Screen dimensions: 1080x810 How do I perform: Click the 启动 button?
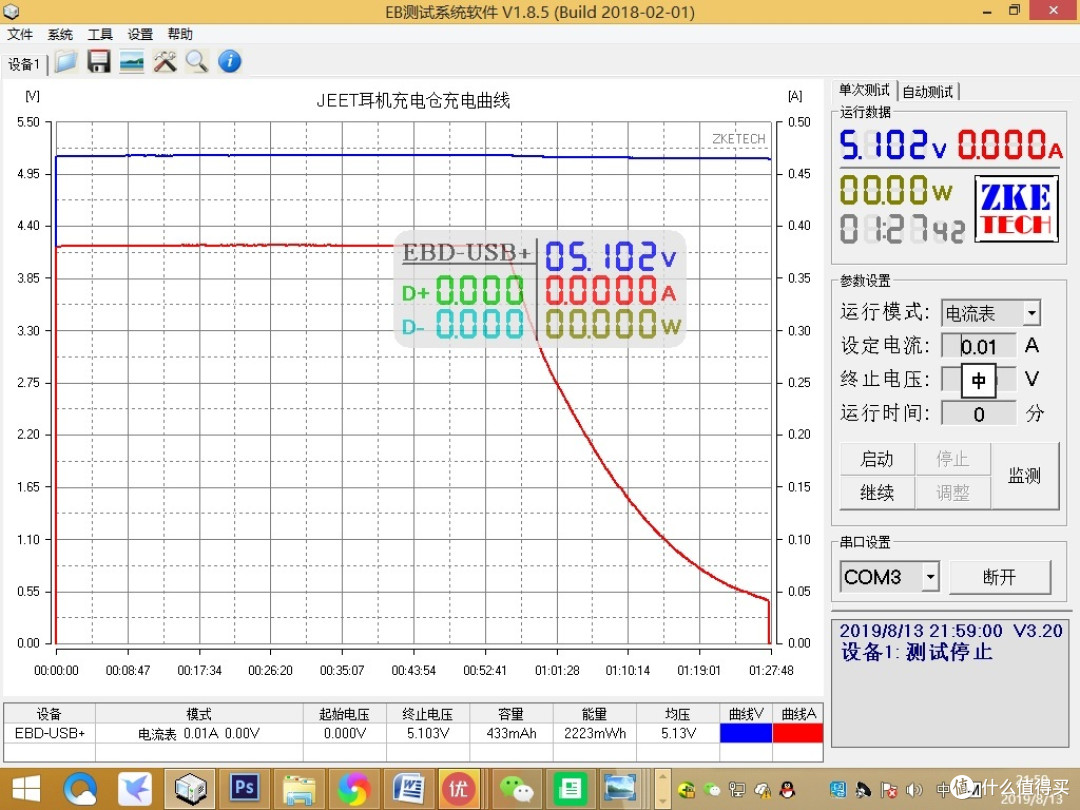[877, 459]
